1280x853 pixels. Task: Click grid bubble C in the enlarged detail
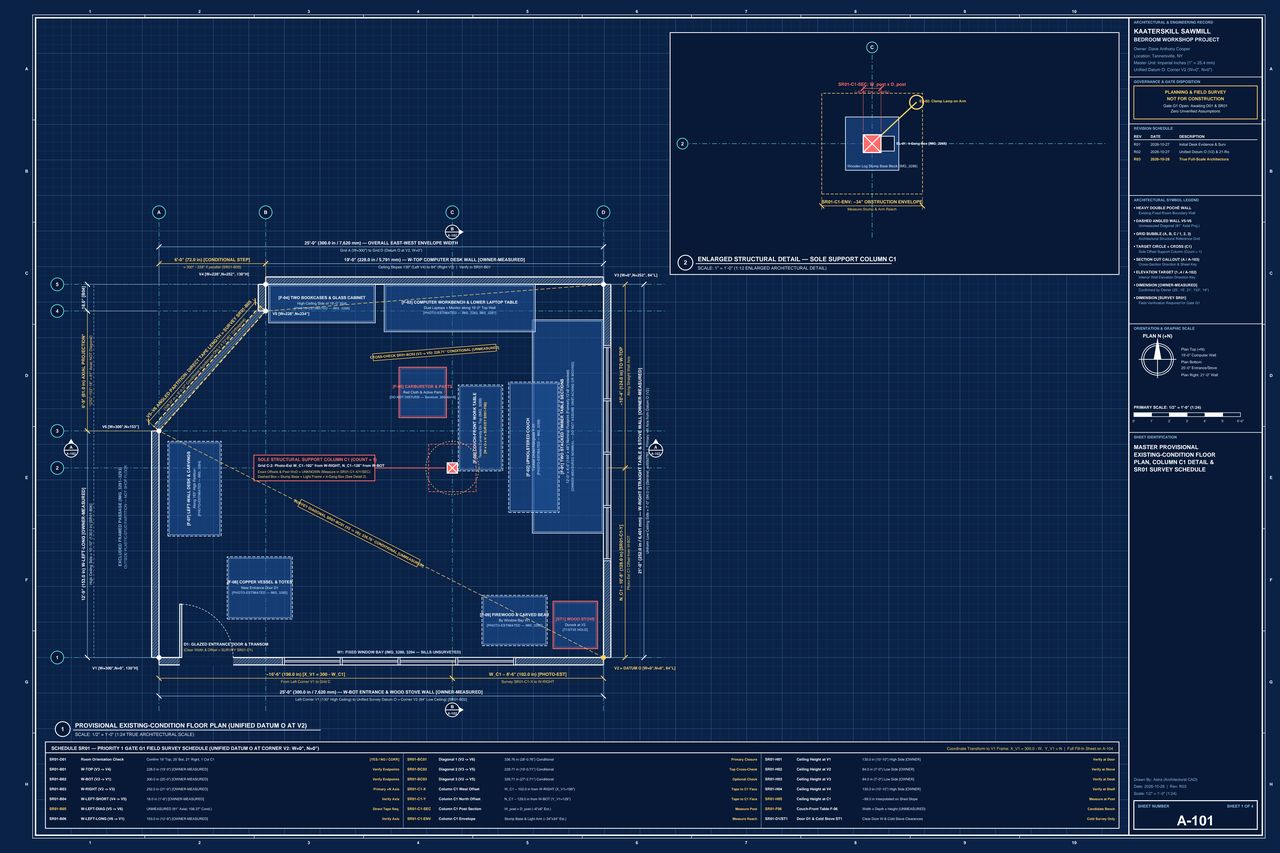[x=871, y=47]
